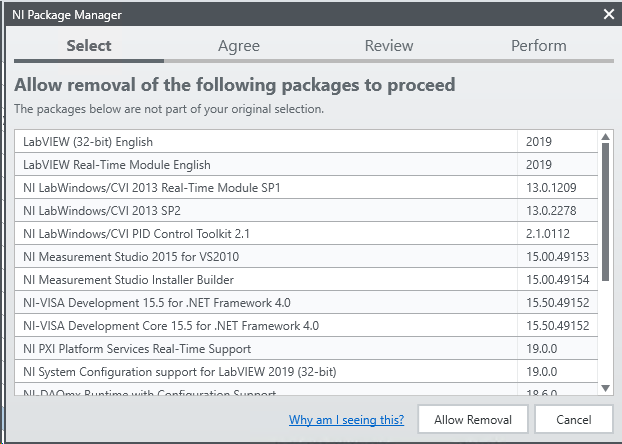Click the package list scrollbar thumb
The width and height of the screenshot is (622, 444).
[605, 212]
